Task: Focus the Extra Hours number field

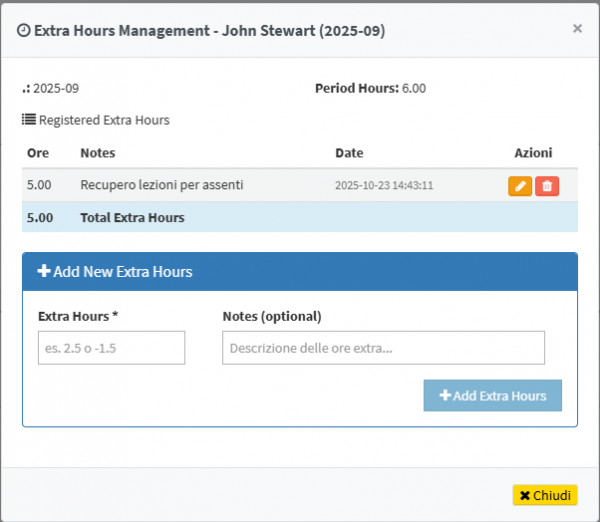Action: point(111,348)
